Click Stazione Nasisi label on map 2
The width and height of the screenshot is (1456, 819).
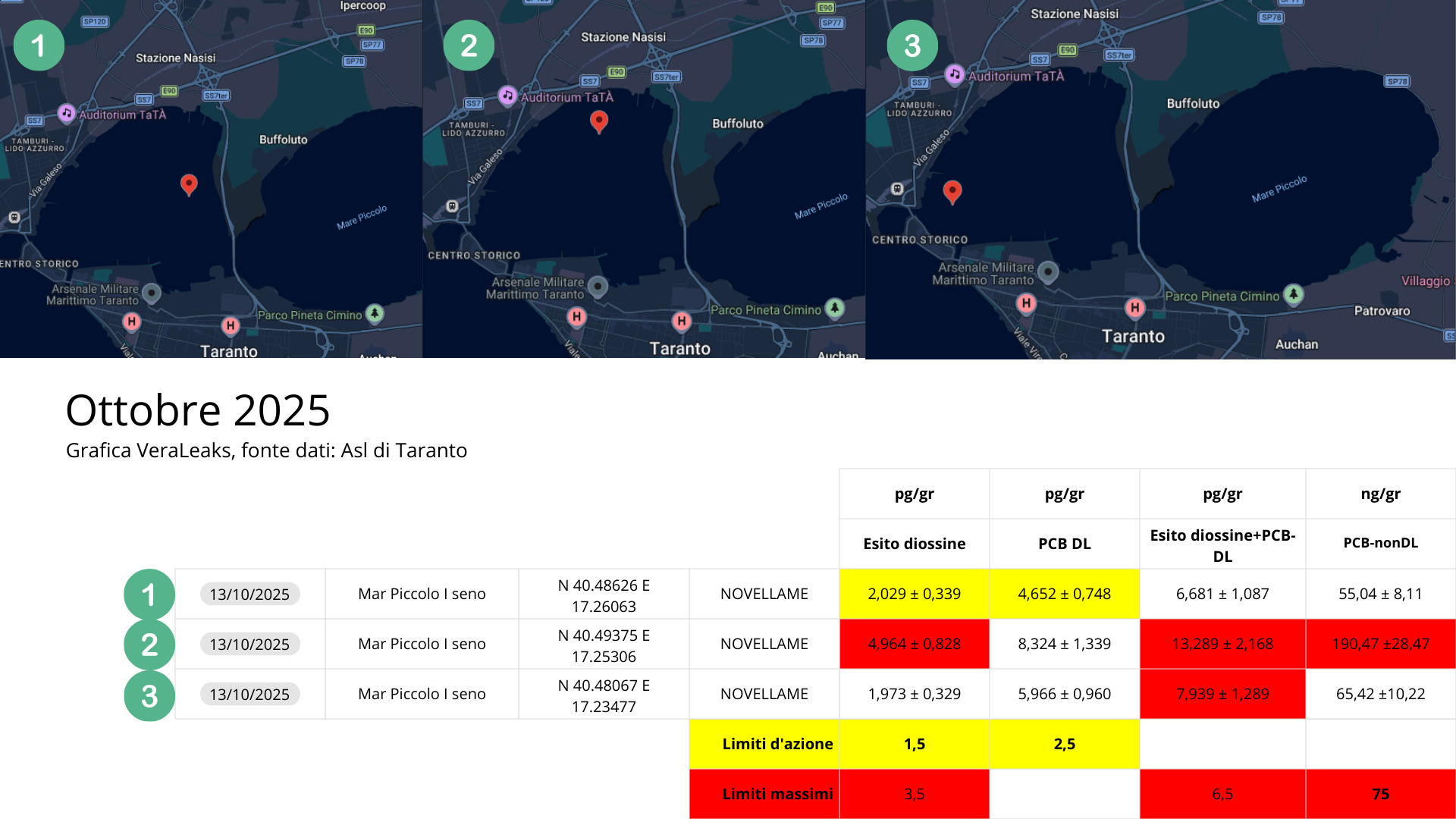(x=623, y=37)
